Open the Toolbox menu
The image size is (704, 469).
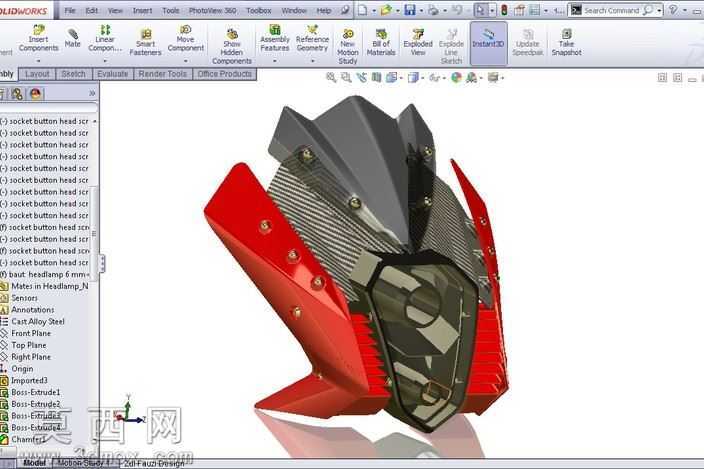point(259,10)
